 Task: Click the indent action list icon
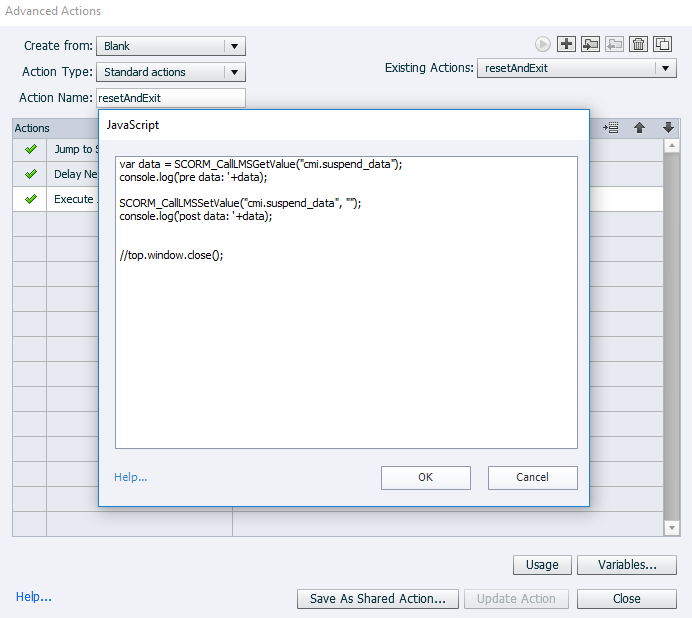pos(611,128)
